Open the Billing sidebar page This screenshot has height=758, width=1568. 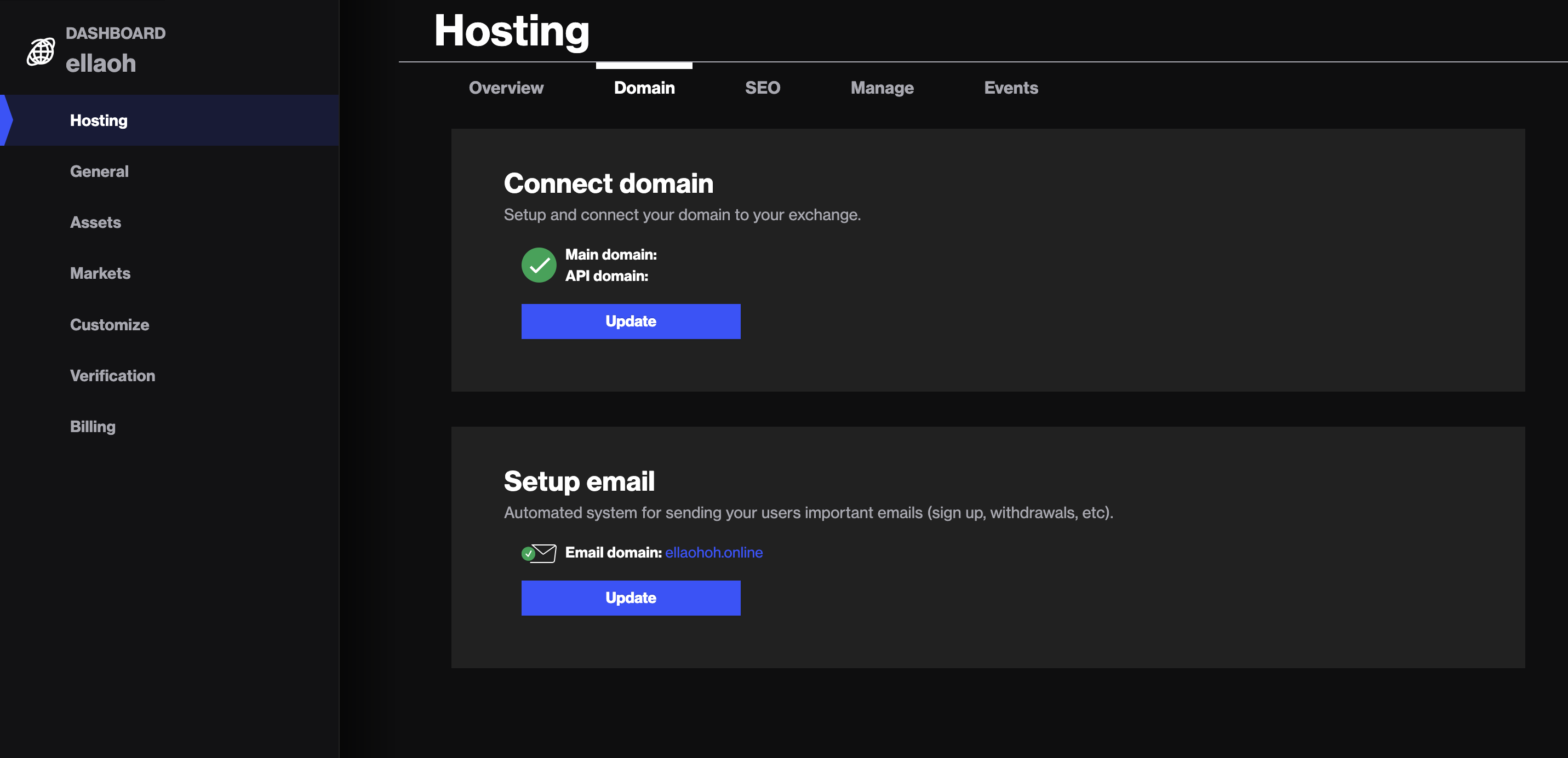(93, 427)
